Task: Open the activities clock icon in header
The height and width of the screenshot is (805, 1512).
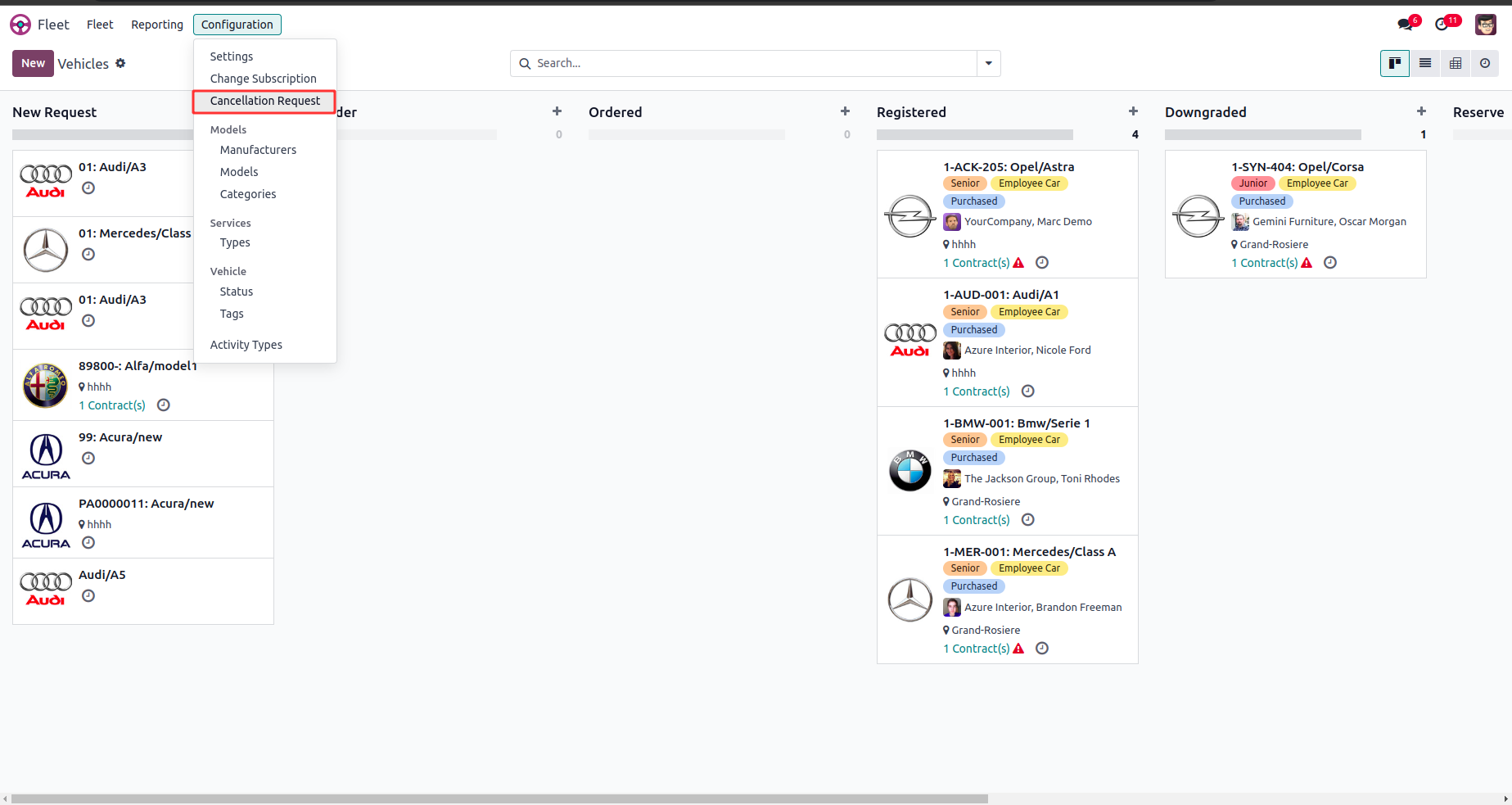Action: coord(1442,25)
